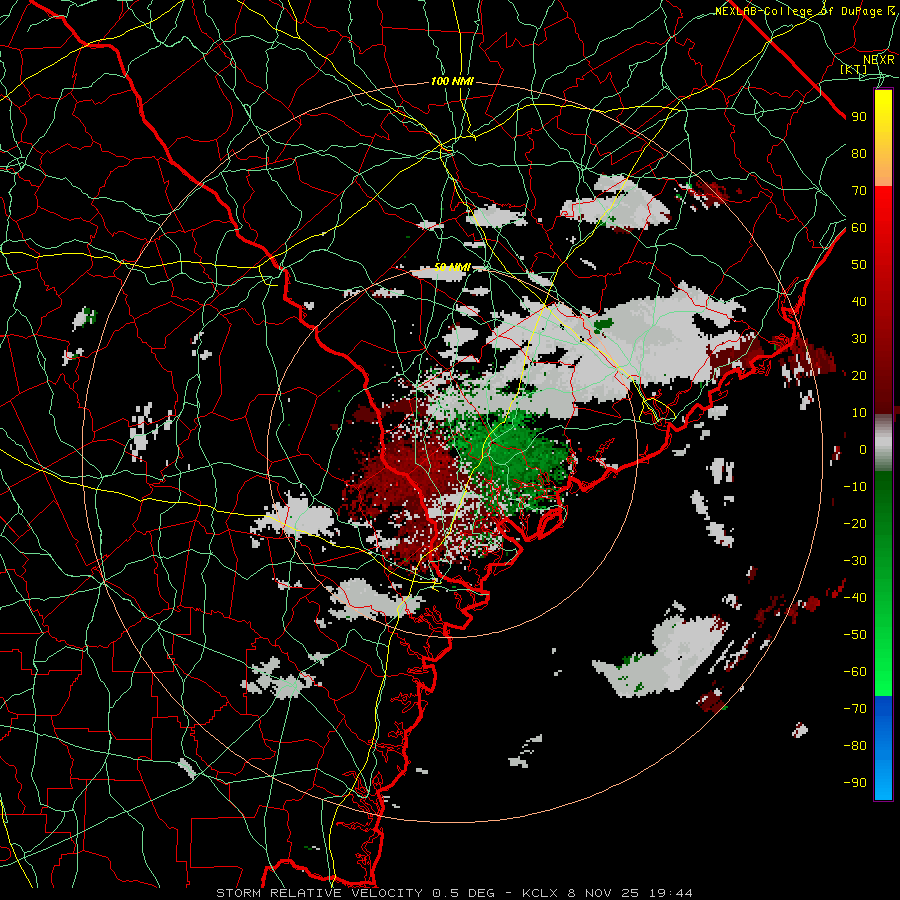The height and width of the screenshot is (900, 900).
Task: Click the NEXLAB-College of DuPage header text
Action: pos(804,11)
